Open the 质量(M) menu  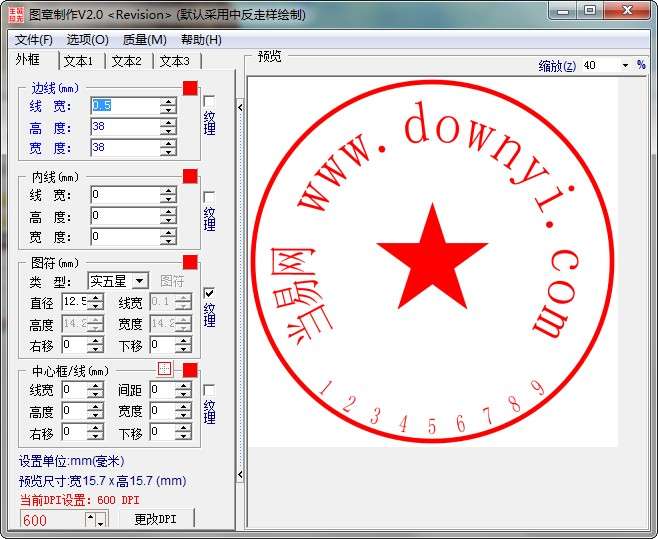[x=144, y=40]
